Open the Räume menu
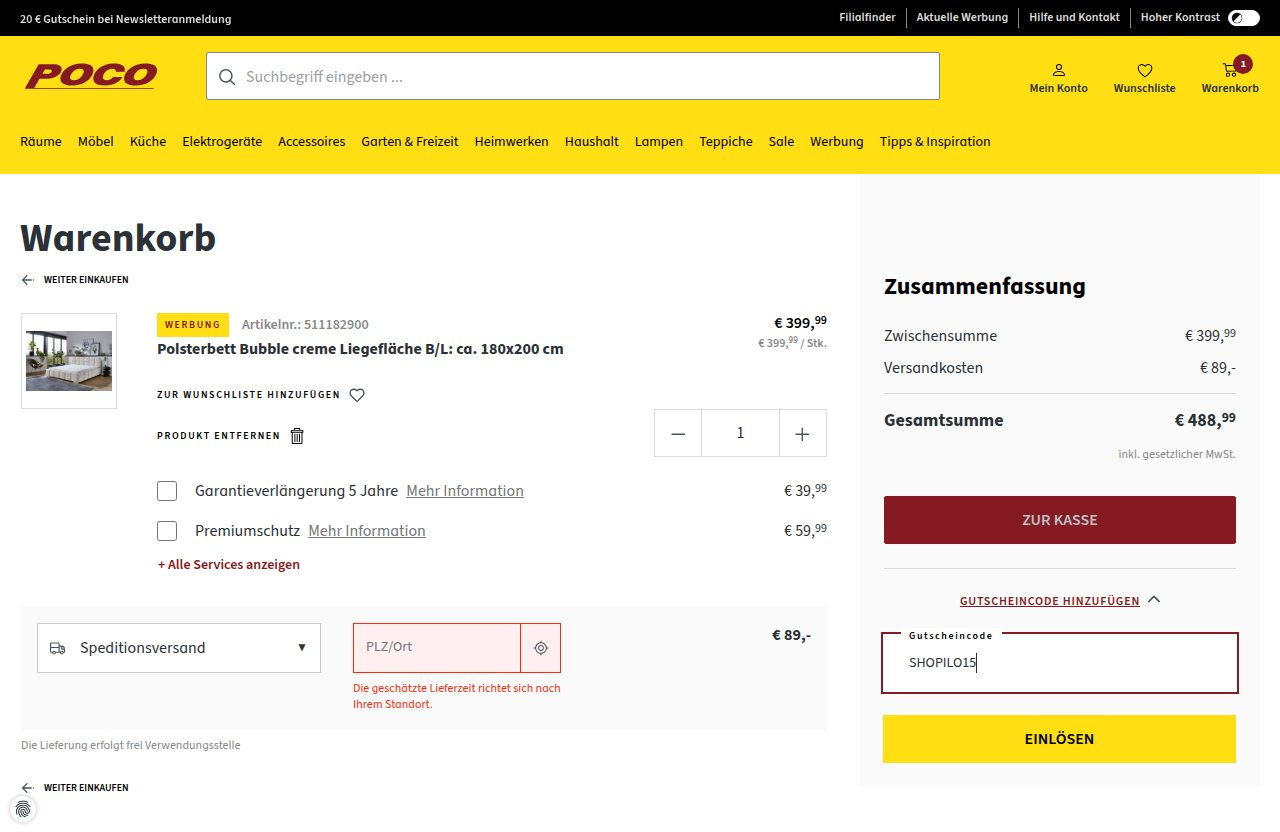Image resolution: width=1280 pixels, height=832 pixels. click(41, 141)
